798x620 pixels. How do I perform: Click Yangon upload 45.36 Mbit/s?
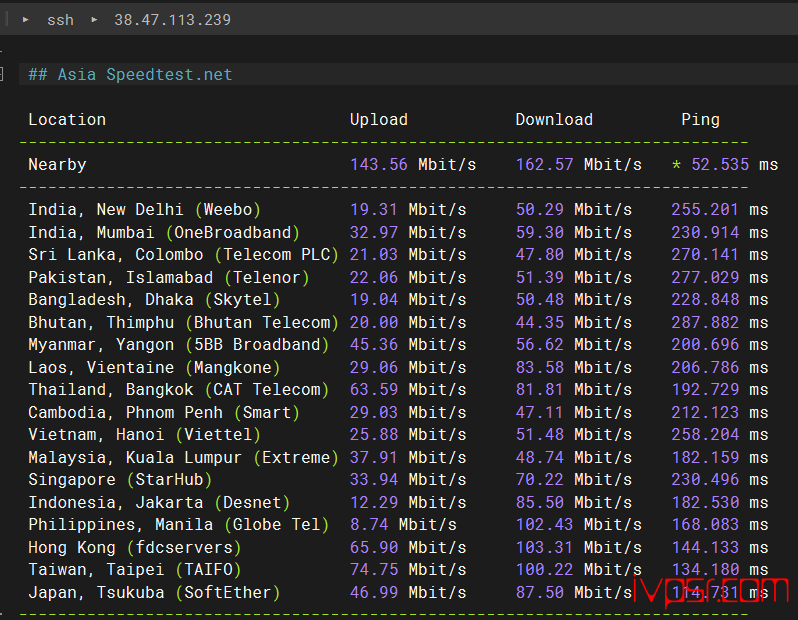408,345
